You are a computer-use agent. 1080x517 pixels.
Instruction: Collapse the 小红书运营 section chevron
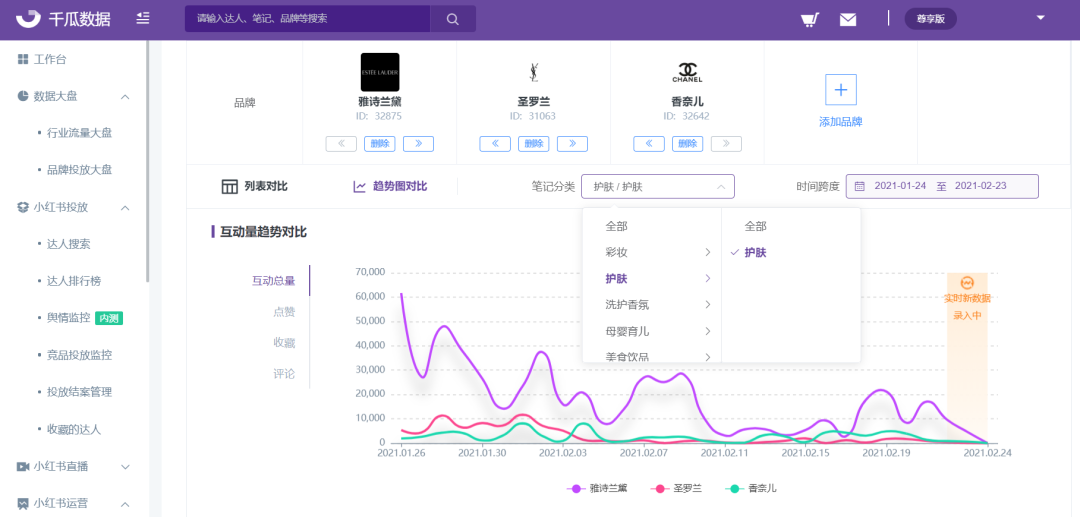click(x=125, y=504)
